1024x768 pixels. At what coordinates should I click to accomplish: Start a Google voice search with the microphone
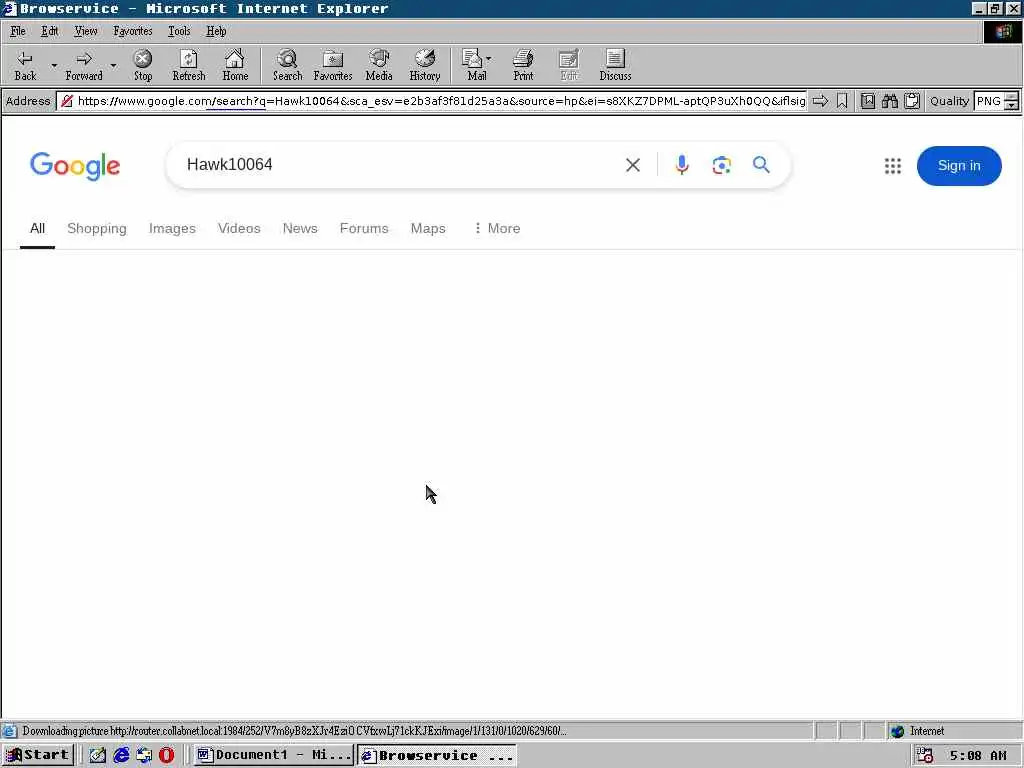pos(682,165)
